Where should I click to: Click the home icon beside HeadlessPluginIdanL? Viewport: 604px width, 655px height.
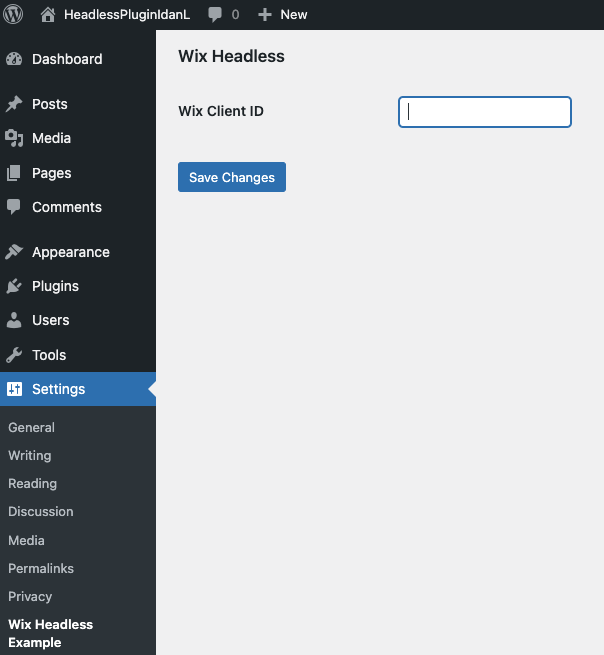tap(48, 15)
